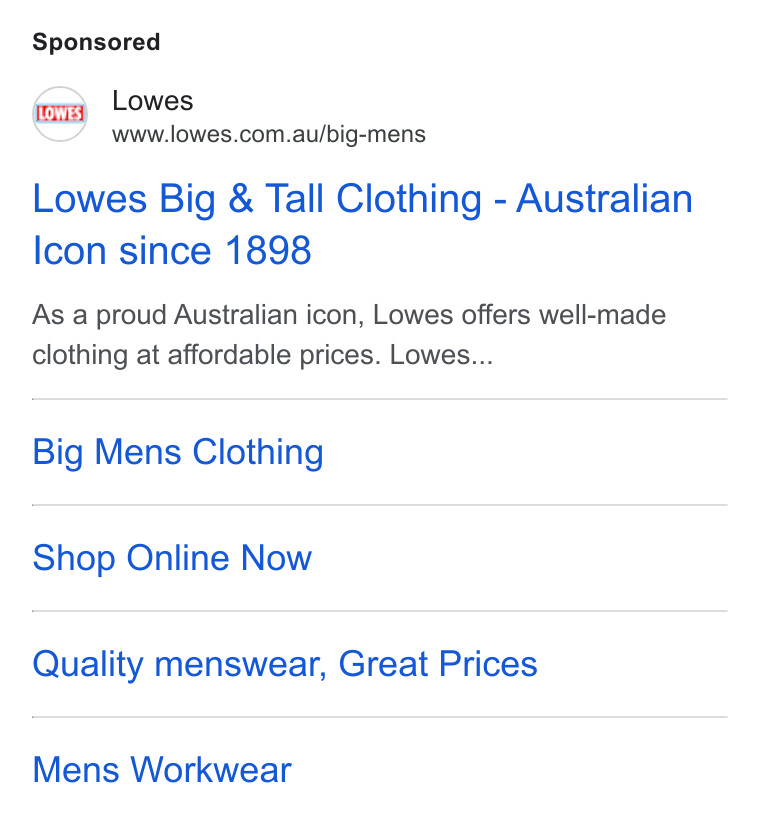Click the Sponsored label
This screenshot has height=822, width=760.
(96, 42)
